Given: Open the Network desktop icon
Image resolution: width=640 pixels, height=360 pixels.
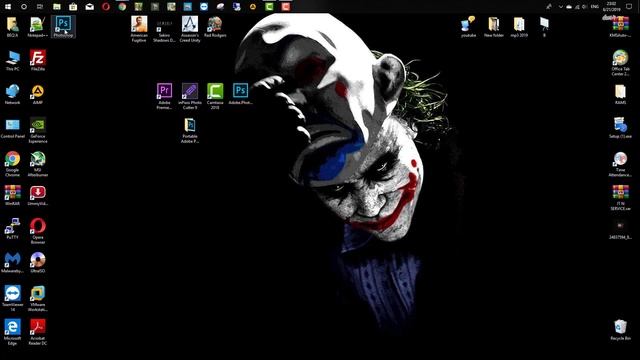Looking at the screenshot, I should (x=12, y=94).
